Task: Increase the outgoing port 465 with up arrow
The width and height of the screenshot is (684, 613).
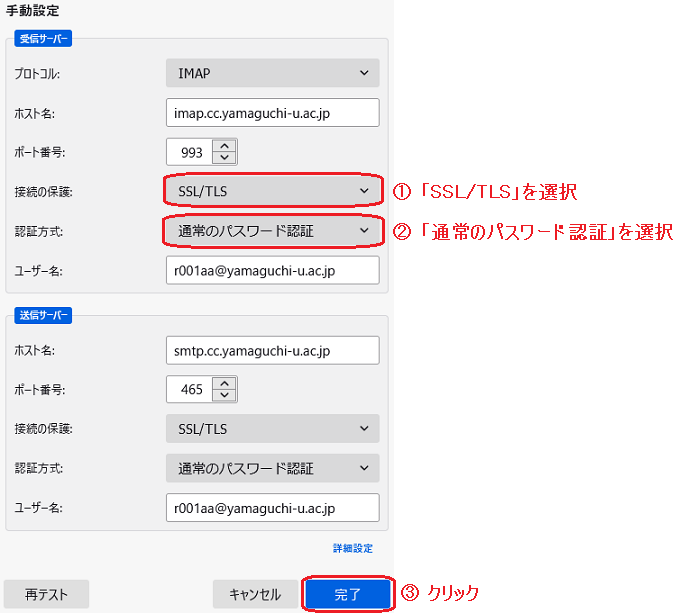Action: (225, 384)
